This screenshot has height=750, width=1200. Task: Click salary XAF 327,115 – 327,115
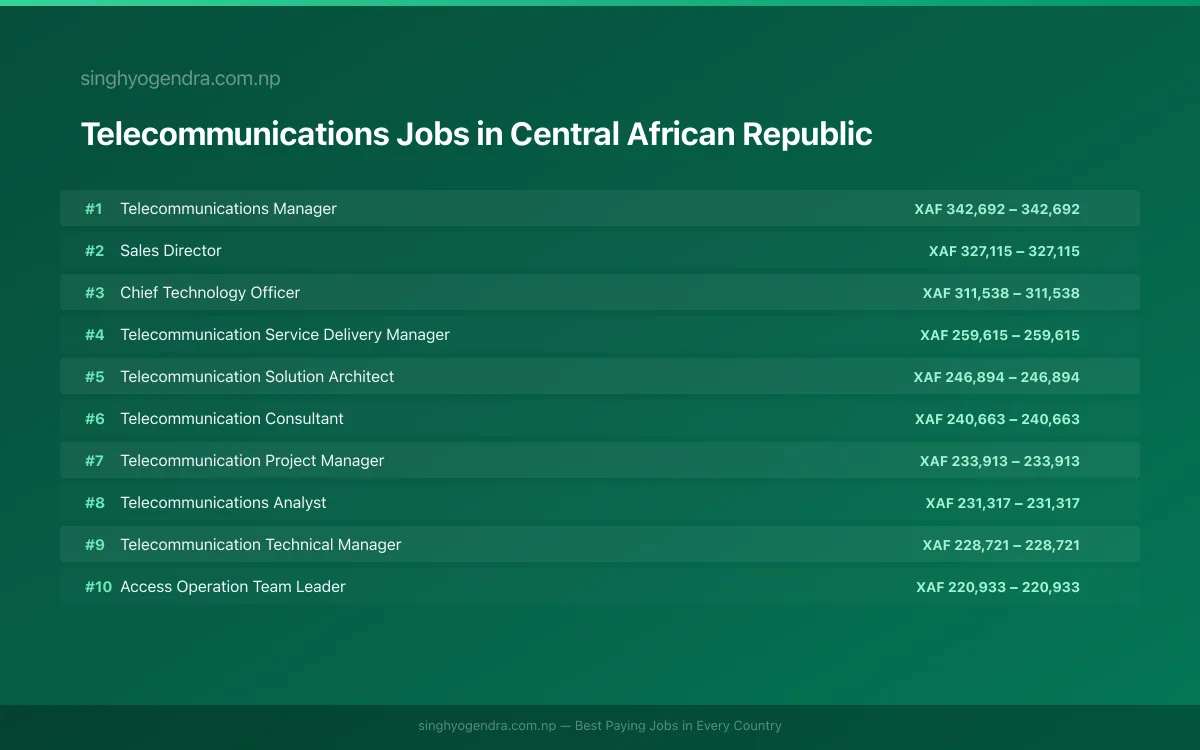1004,251
